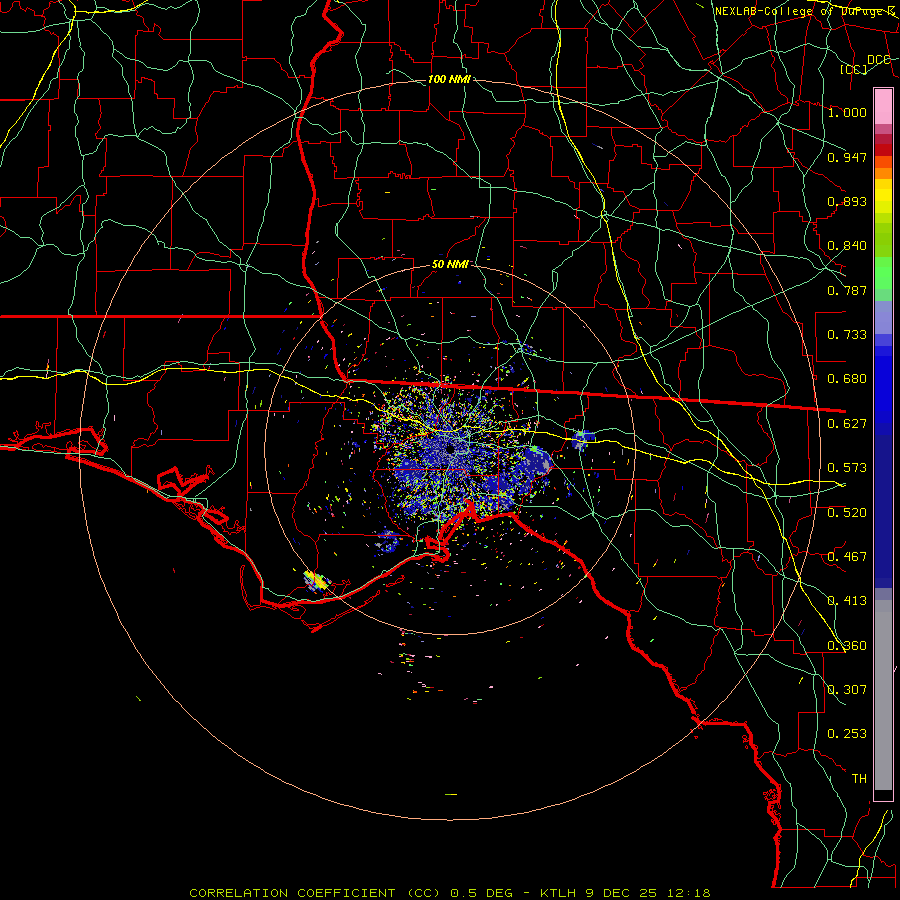Click the 0.467 color scale value
Viewport: 900px width, 900px height.
point(847,557)
